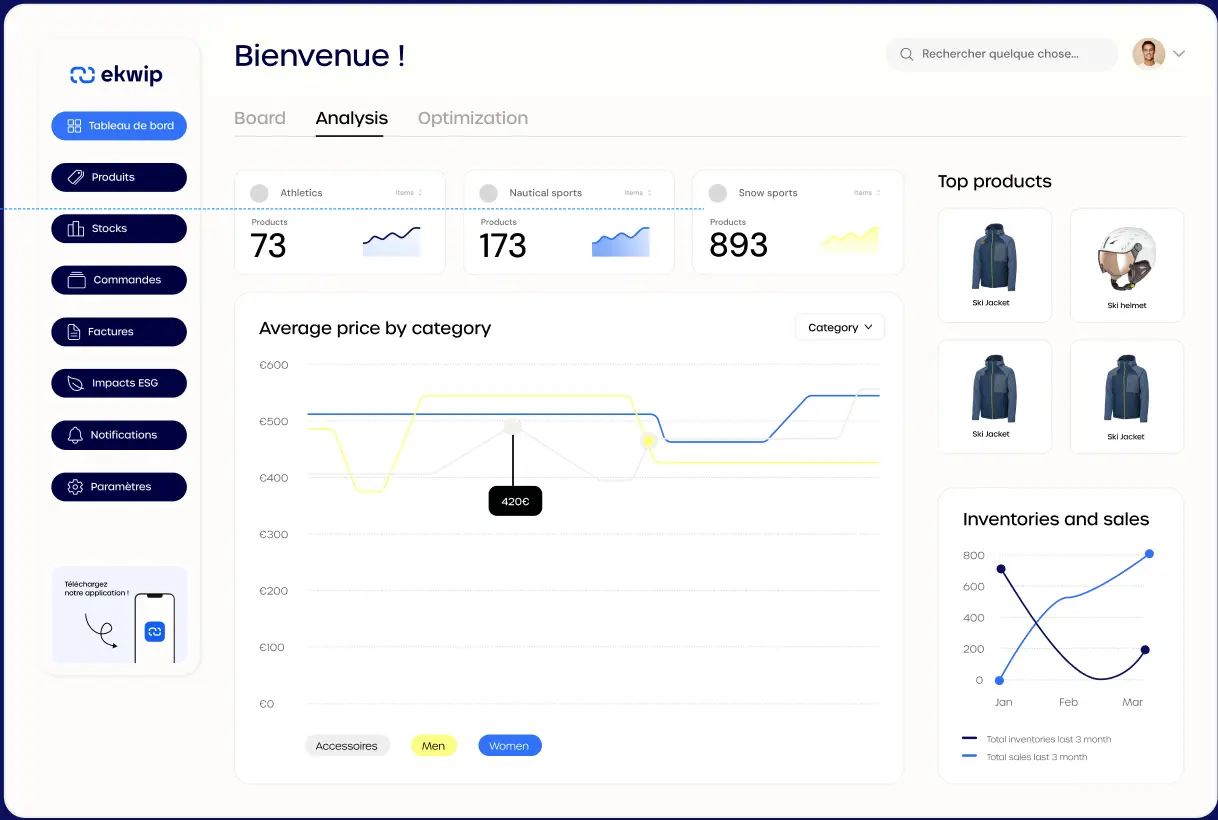Click the Factures document icon

point(74,332)
